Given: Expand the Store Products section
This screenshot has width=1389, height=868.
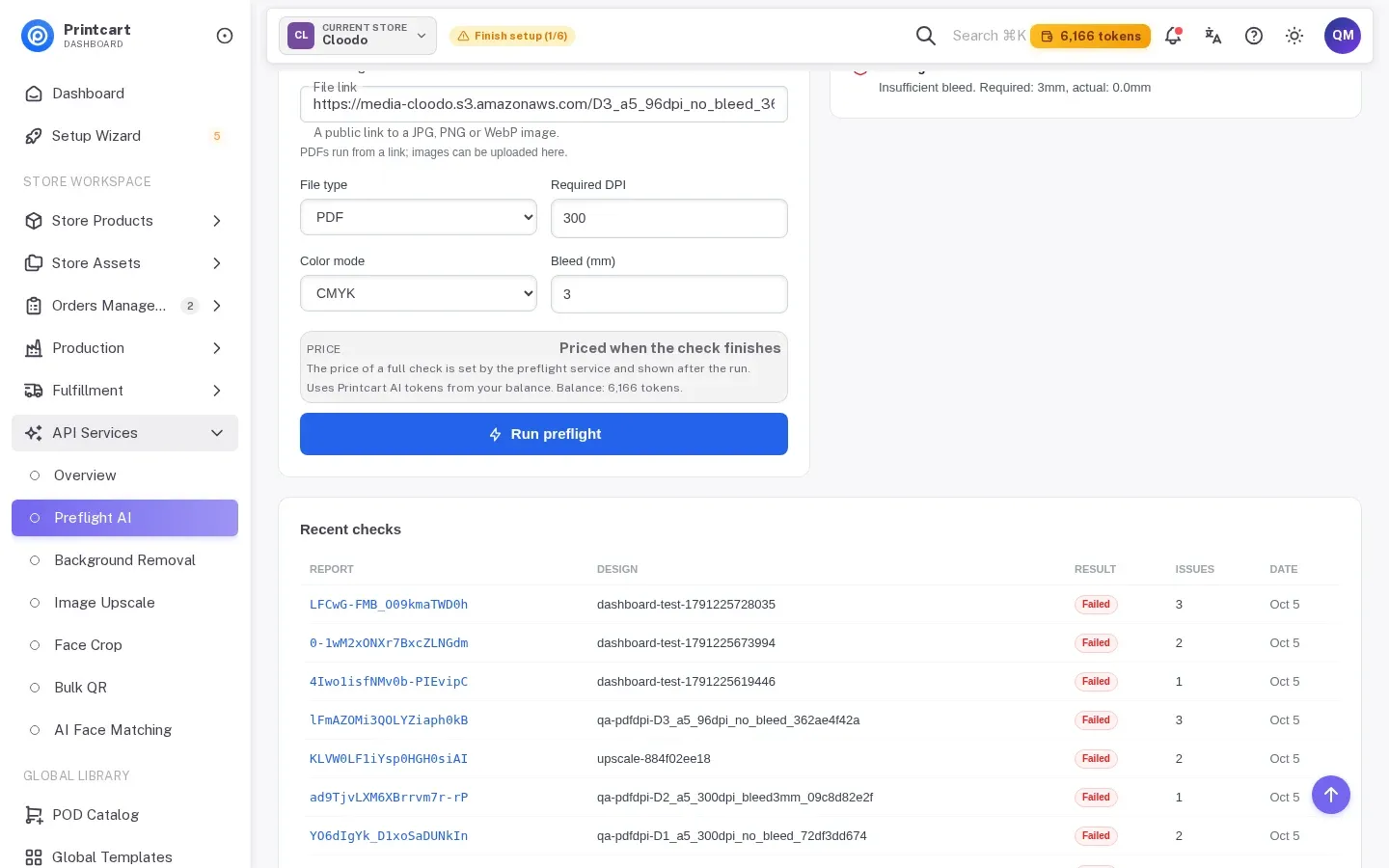Looking at the screenshot, I should pyautogui.click(x=124, y=221).
